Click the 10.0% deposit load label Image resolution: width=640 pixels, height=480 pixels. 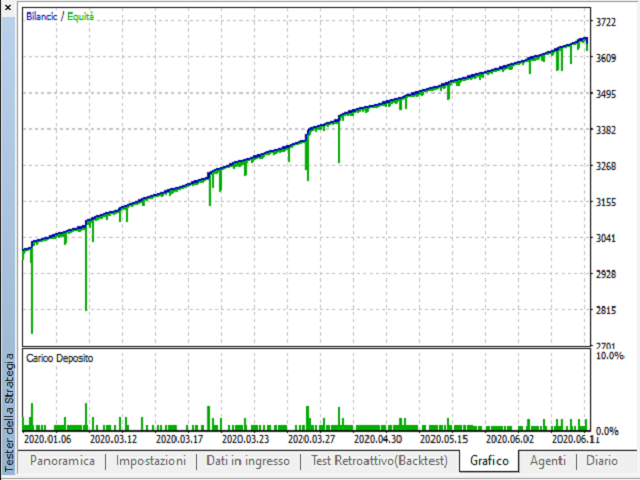[x=610, y=356]
